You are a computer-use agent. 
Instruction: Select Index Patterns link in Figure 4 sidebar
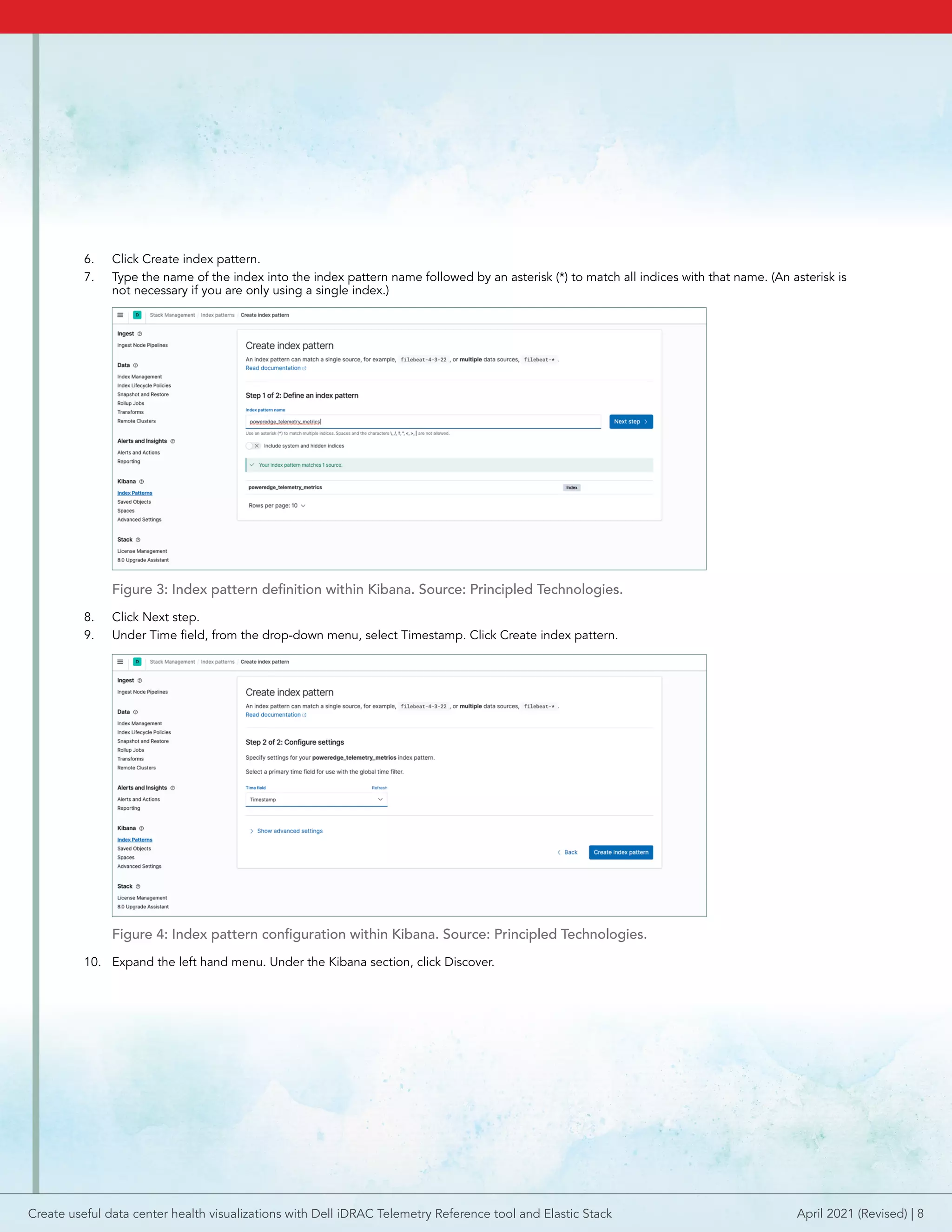coord(135,840)
